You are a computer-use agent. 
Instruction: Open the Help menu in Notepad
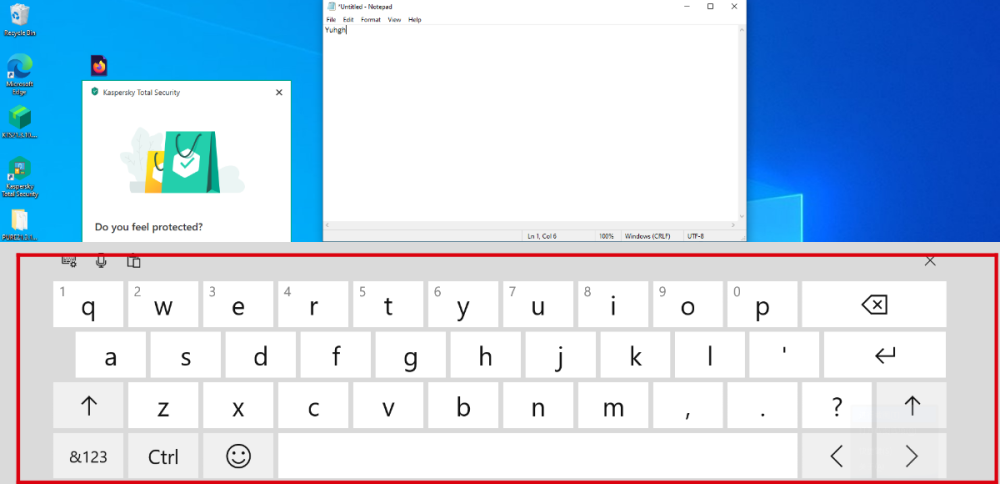coord(415,20)
